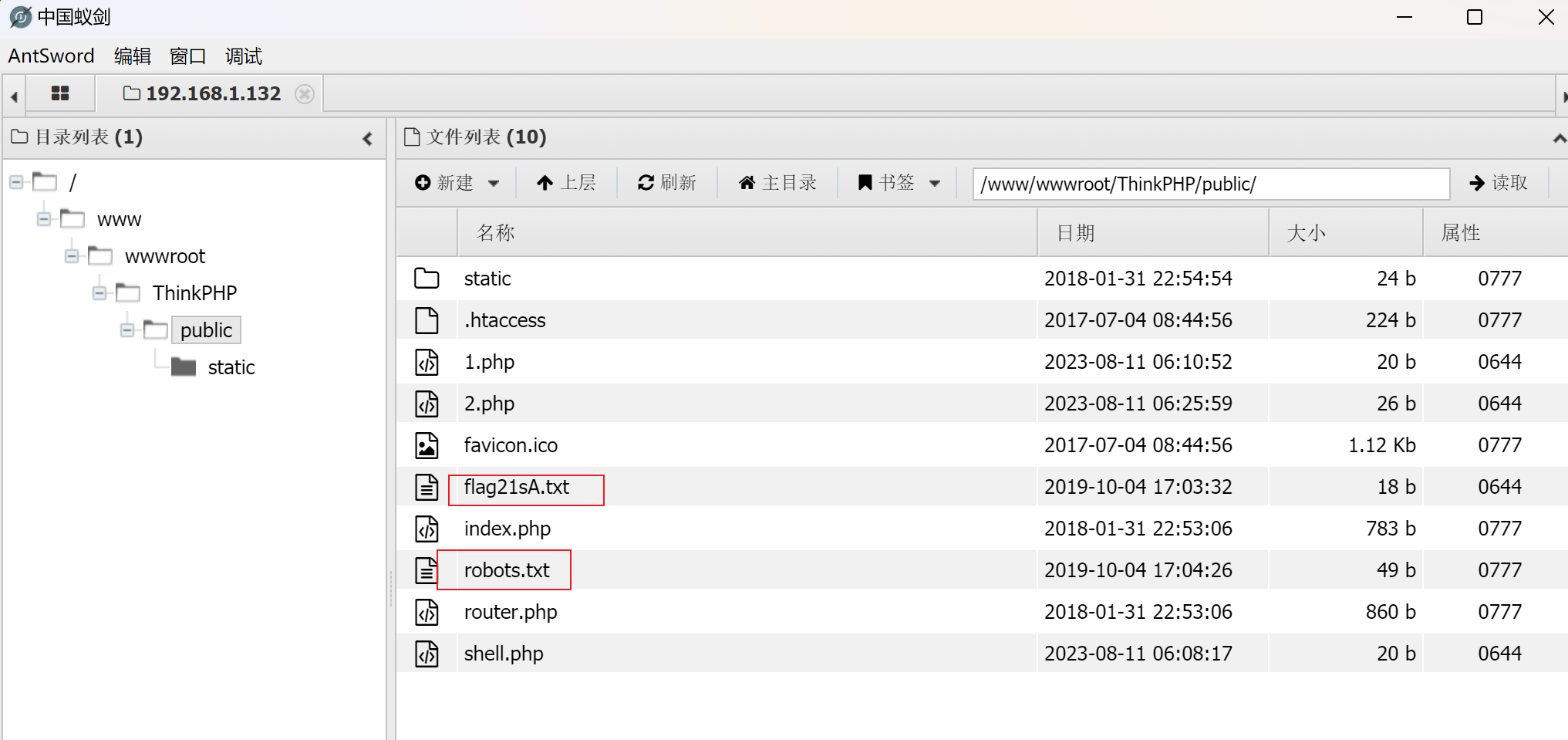Image resolution: width=1568 pixels, height=740 pixels.
Task: Open the 窗口 menu
Action: [x=188, y=56]
